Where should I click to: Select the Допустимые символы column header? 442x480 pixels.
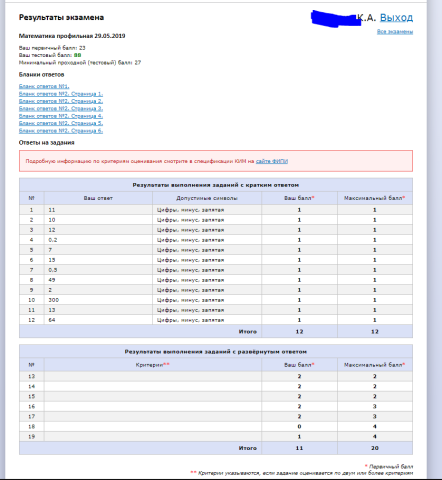(207, 198)
